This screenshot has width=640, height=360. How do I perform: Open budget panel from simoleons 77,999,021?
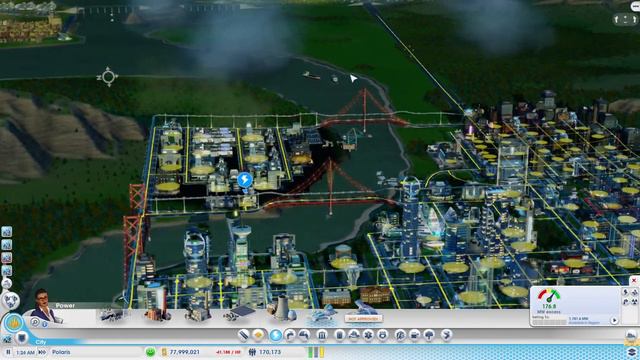click(181, 352)
